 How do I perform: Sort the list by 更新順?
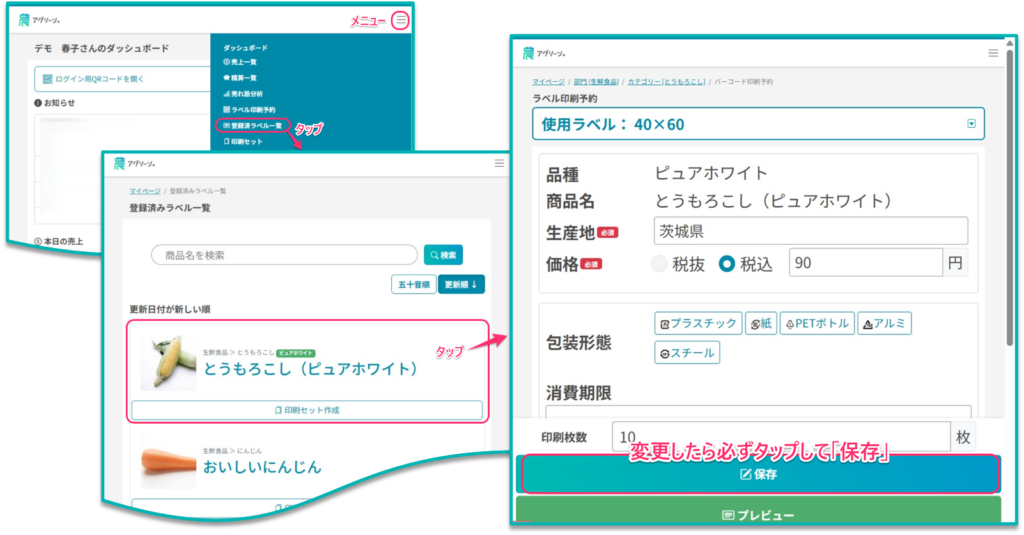(x=460, y=284)
